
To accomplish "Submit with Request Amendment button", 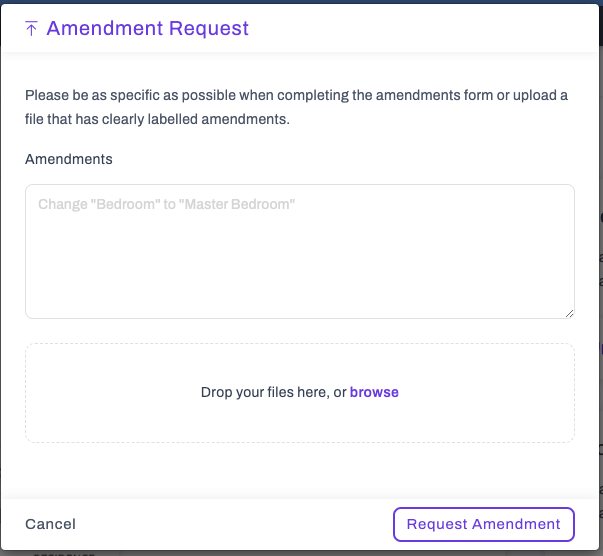I will click(x=484, y=524).
